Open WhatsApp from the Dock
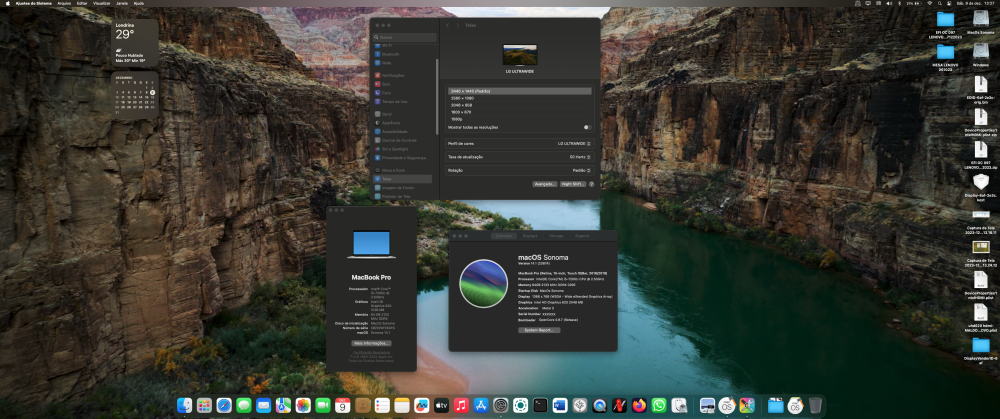Image resolution: width=1000 pixels, height=419 pixels. [x=659, y=405]
